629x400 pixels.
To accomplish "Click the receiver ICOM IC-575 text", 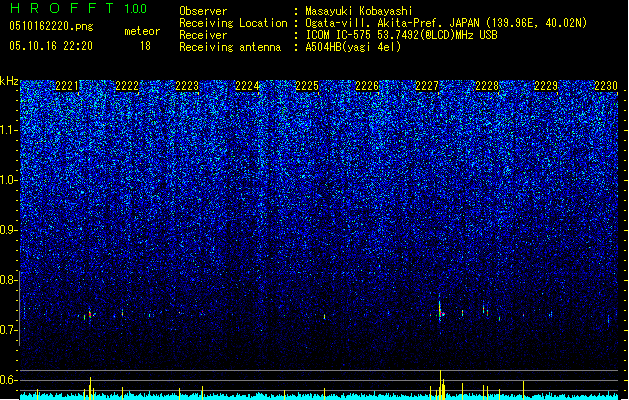I will [x=401, y=35].
